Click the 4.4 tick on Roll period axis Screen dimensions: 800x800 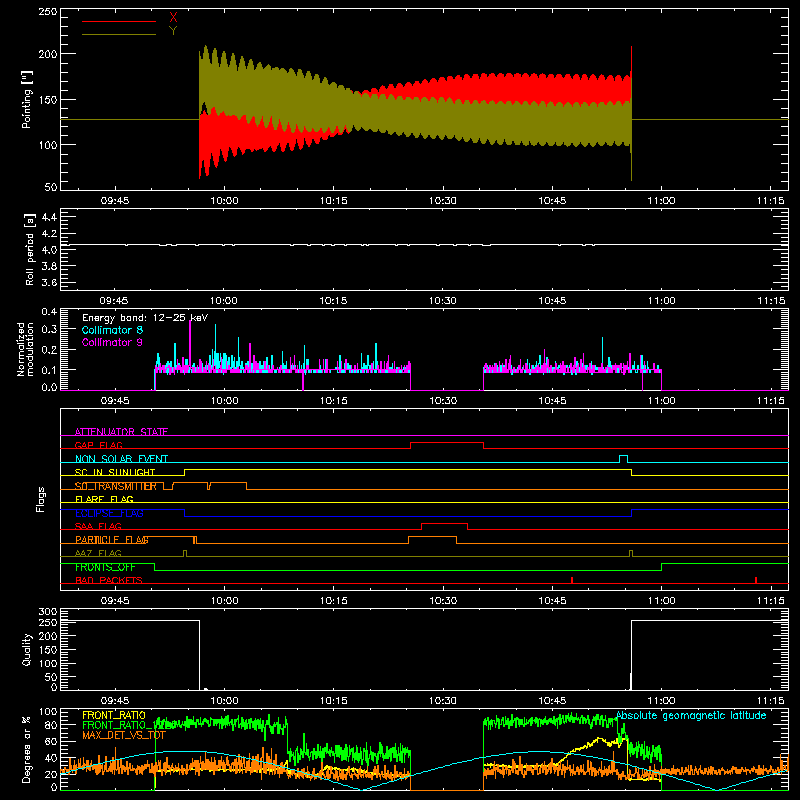pyautogui.click(x=49, y=217)
